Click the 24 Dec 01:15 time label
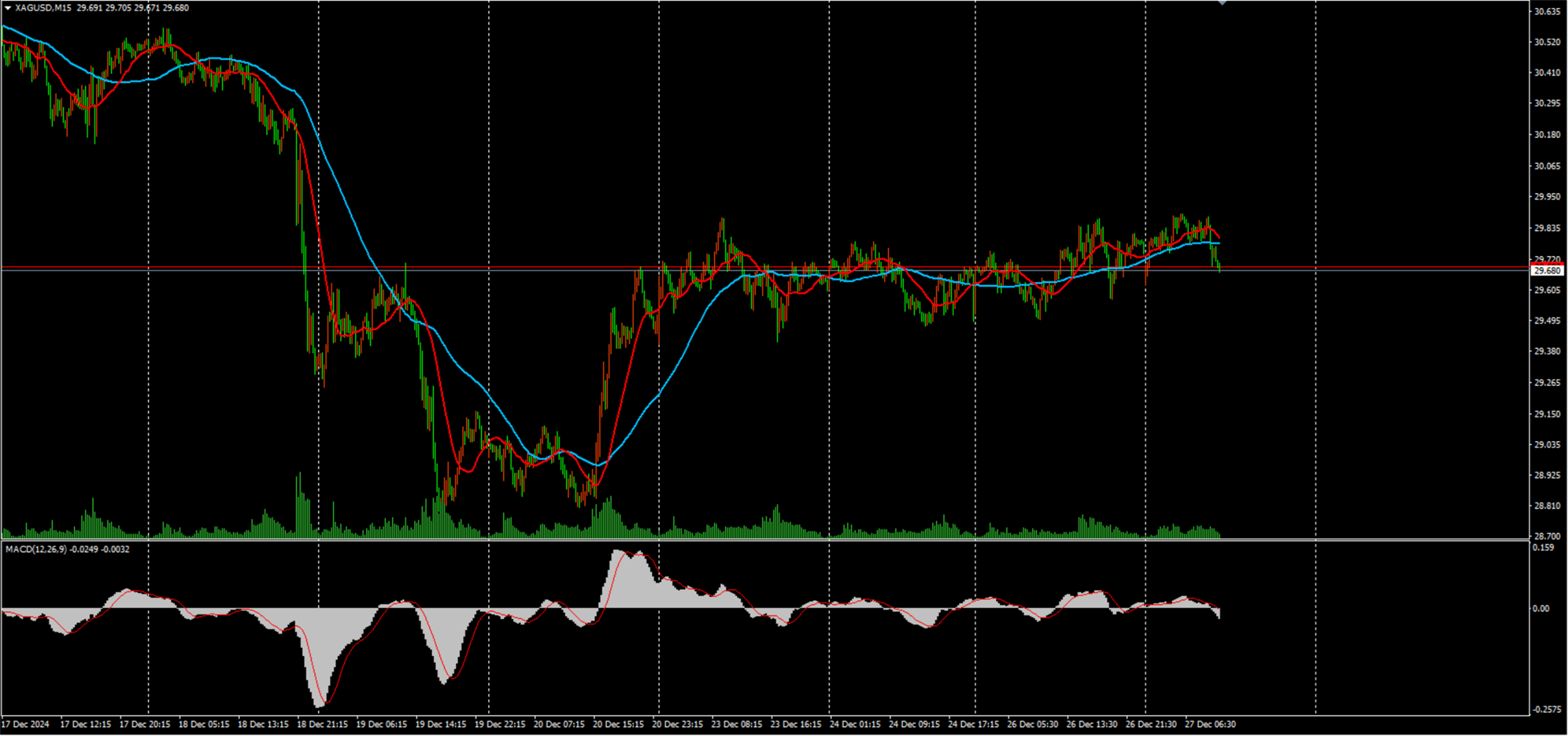Image resolution: width=1568 pixels, height=736 pixels. [855, 725]
